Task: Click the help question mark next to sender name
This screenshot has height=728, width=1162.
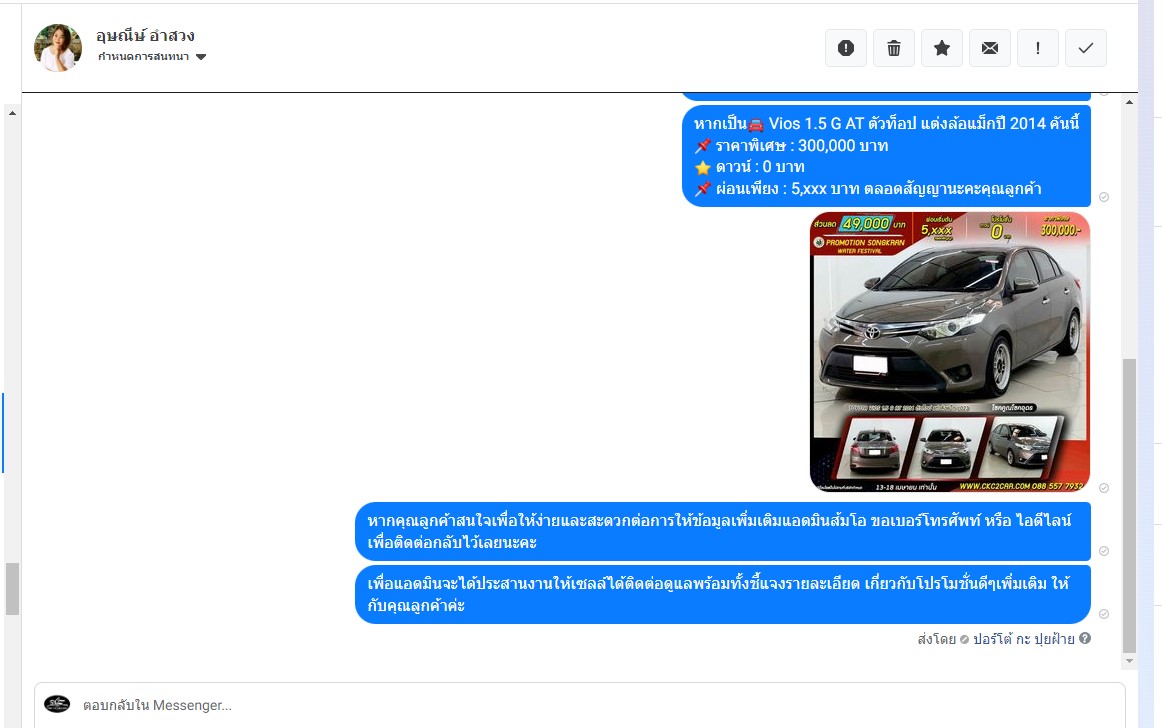Action: [x=1085, y=638]
